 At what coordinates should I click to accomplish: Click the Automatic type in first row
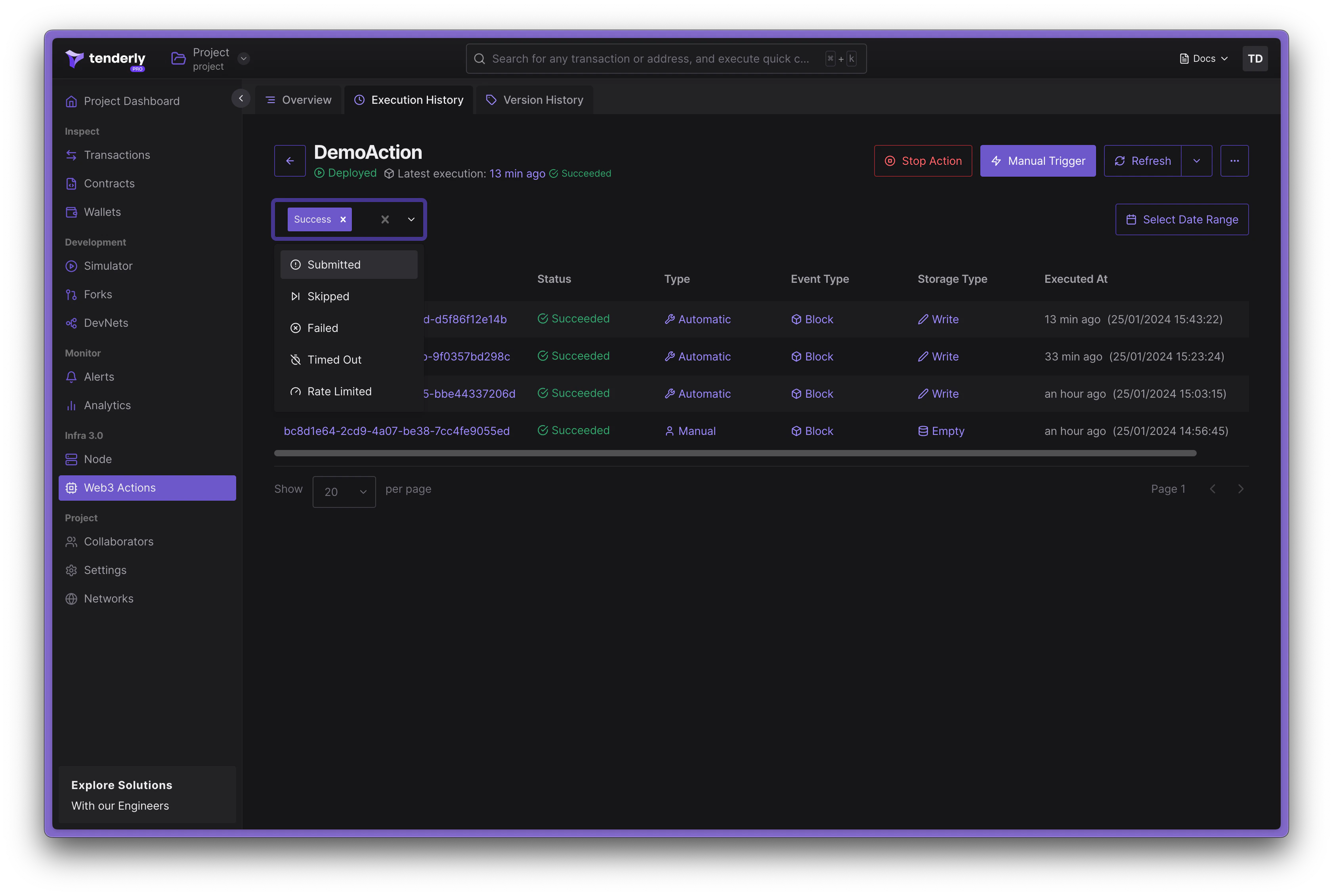tap(697, 319)
